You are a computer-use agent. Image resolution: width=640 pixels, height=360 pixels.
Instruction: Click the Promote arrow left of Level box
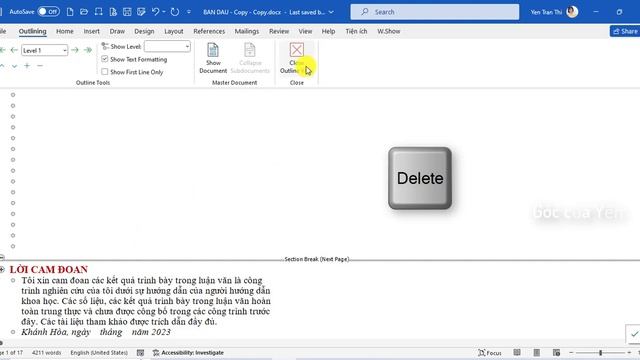[x=14, y=50]
